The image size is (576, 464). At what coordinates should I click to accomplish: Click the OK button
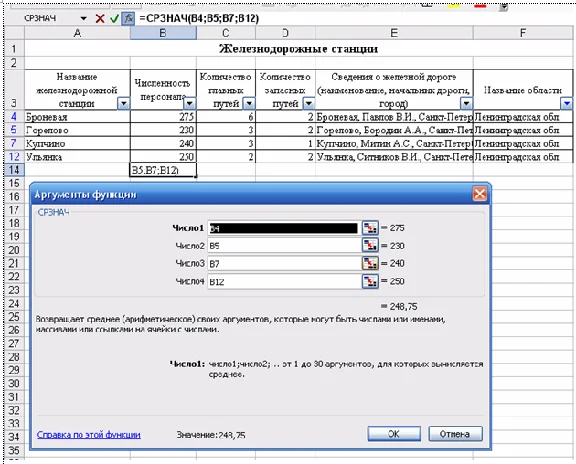(x=394, y=434)
